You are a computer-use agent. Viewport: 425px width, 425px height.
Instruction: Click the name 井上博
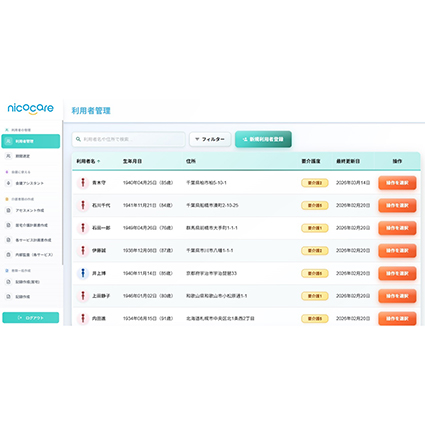99,273
